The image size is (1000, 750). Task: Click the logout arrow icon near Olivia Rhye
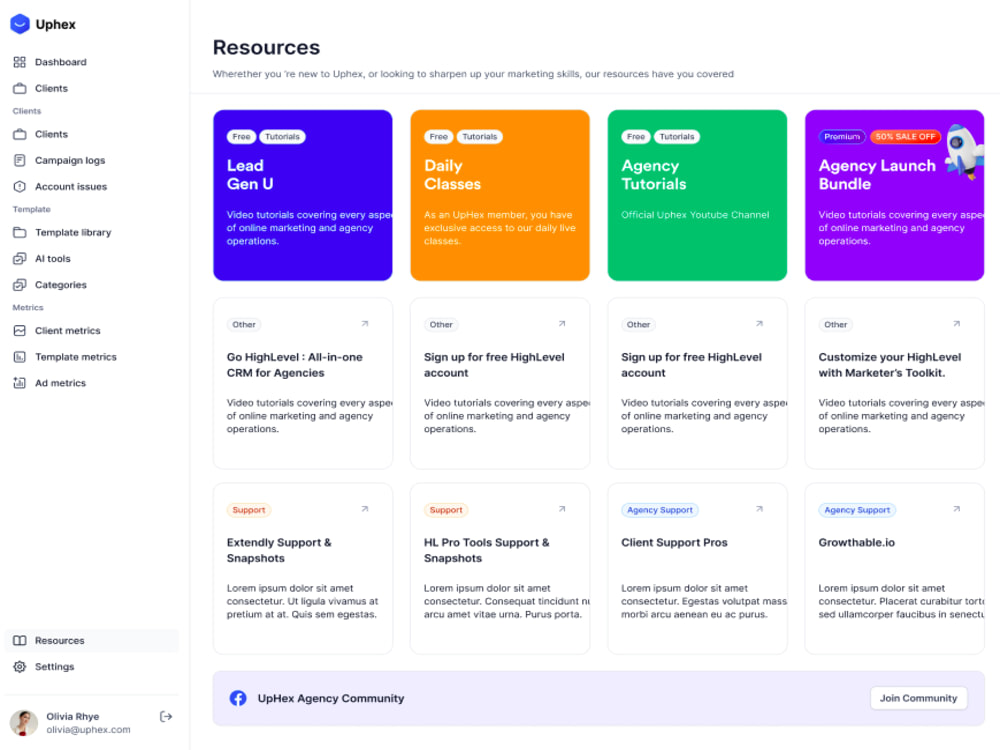point(166,717)
